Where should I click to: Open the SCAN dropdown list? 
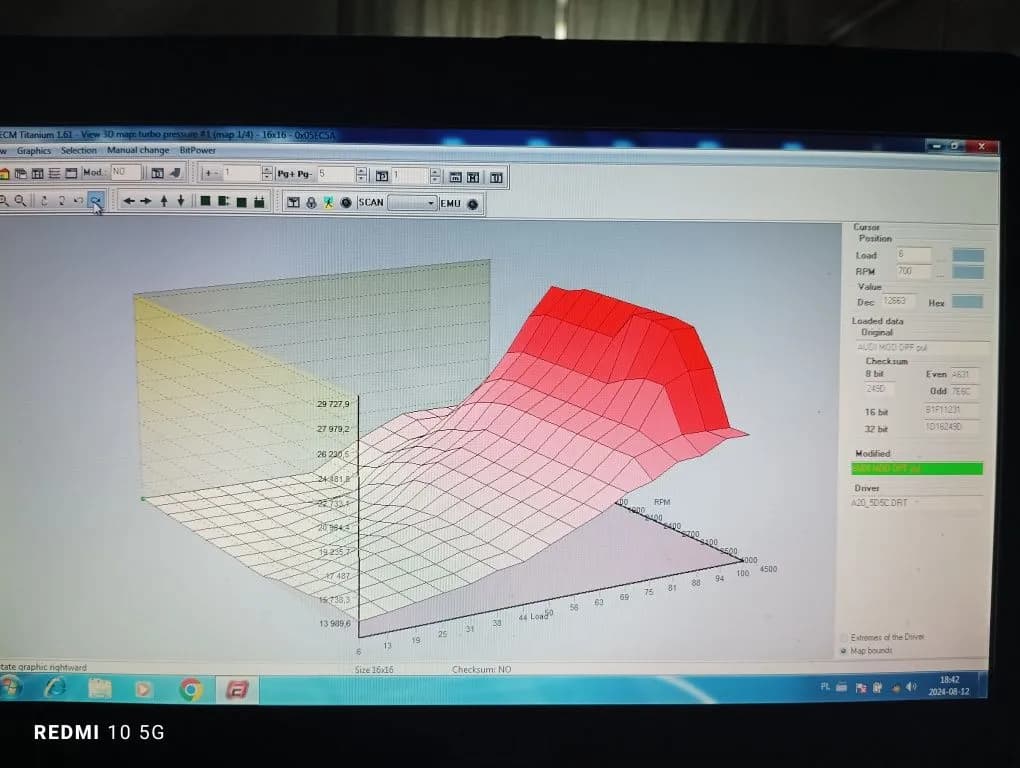(412, 203)
